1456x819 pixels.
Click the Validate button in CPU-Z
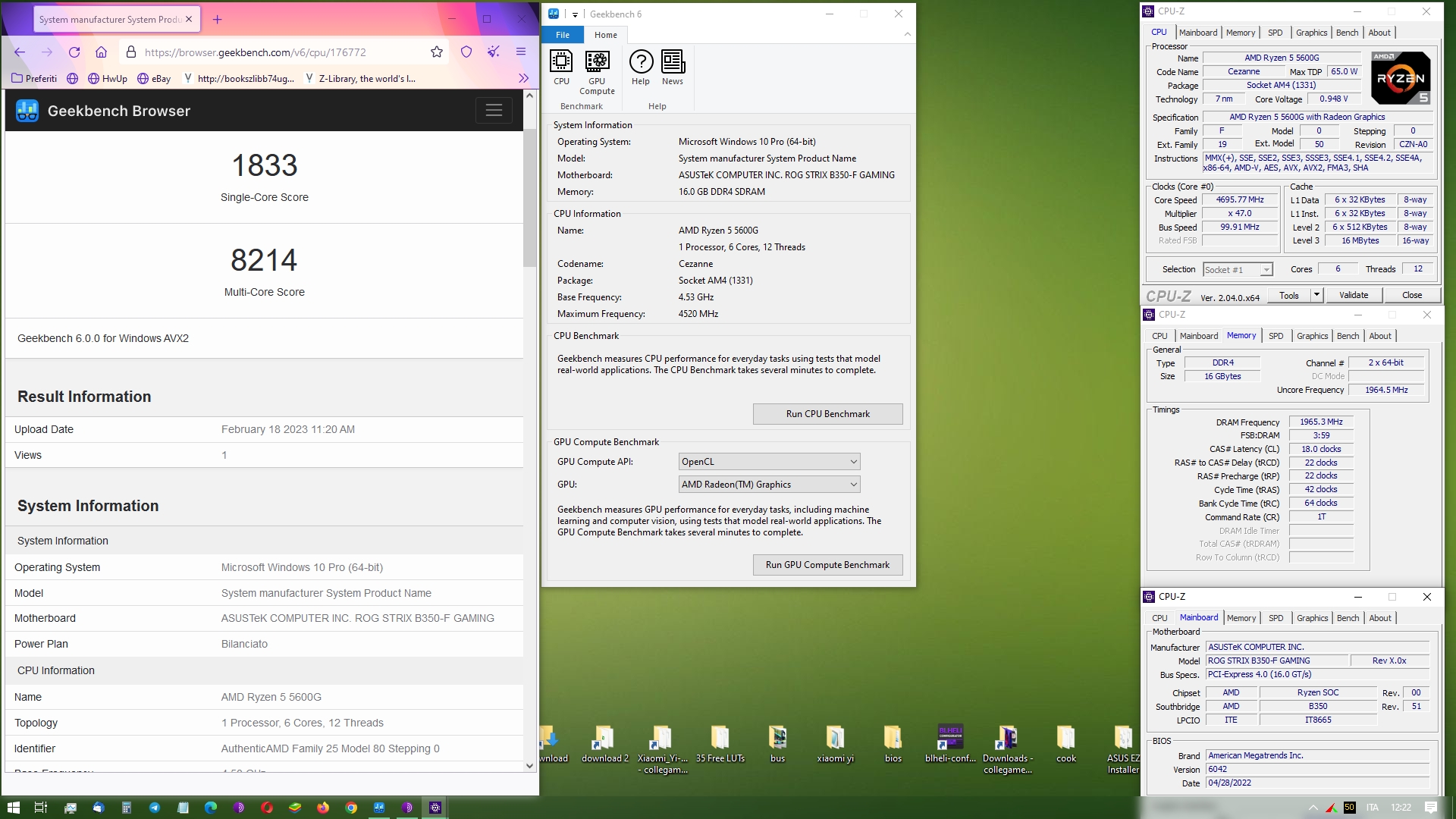tap(1354, 295)
